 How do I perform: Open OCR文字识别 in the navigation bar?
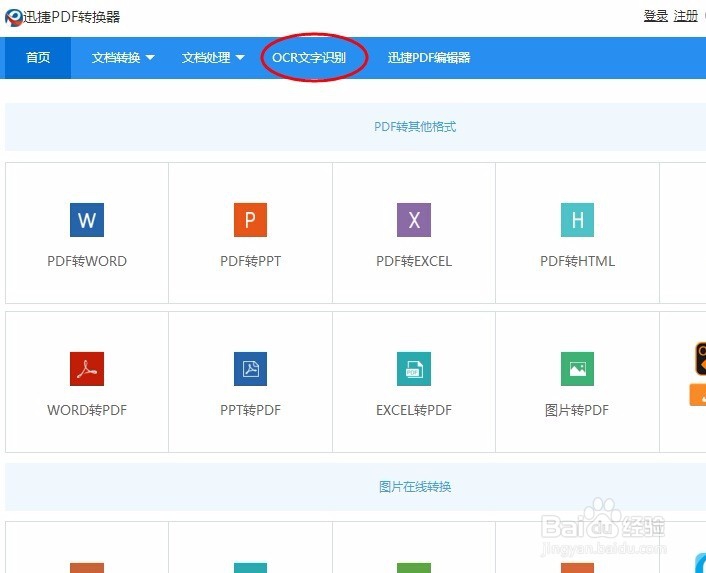click(x=309, y=58)
